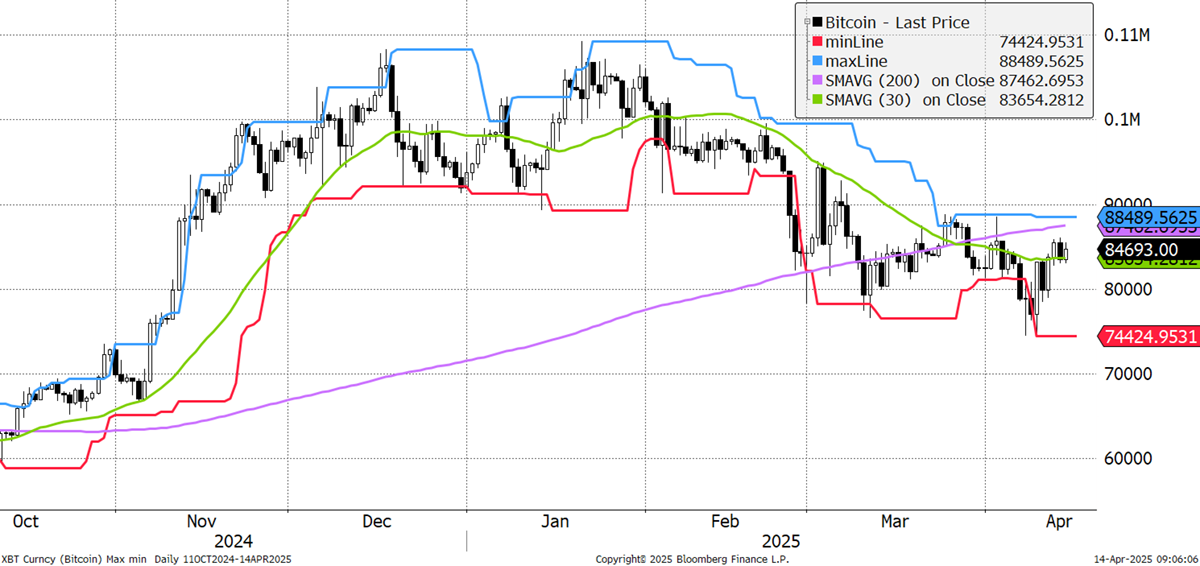Click legend value 88489.5625
The width and height of the screenshot is (1200, 566).
click(x=1040, y=61)
